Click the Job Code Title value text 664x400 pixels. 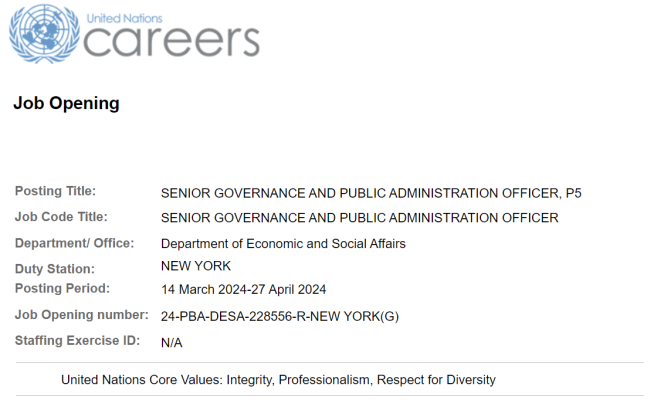click(x=360, y=218)
